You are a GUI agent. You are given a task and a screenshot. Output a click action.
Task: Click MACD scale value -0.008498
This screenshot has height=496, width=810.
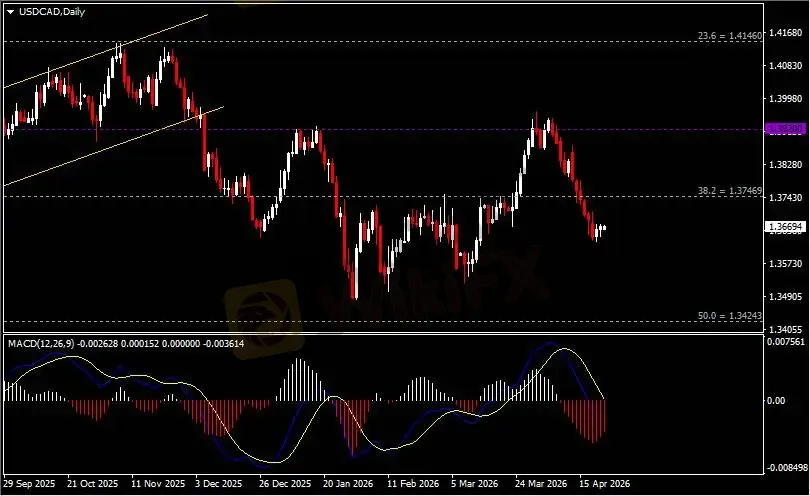coord(787,468)
